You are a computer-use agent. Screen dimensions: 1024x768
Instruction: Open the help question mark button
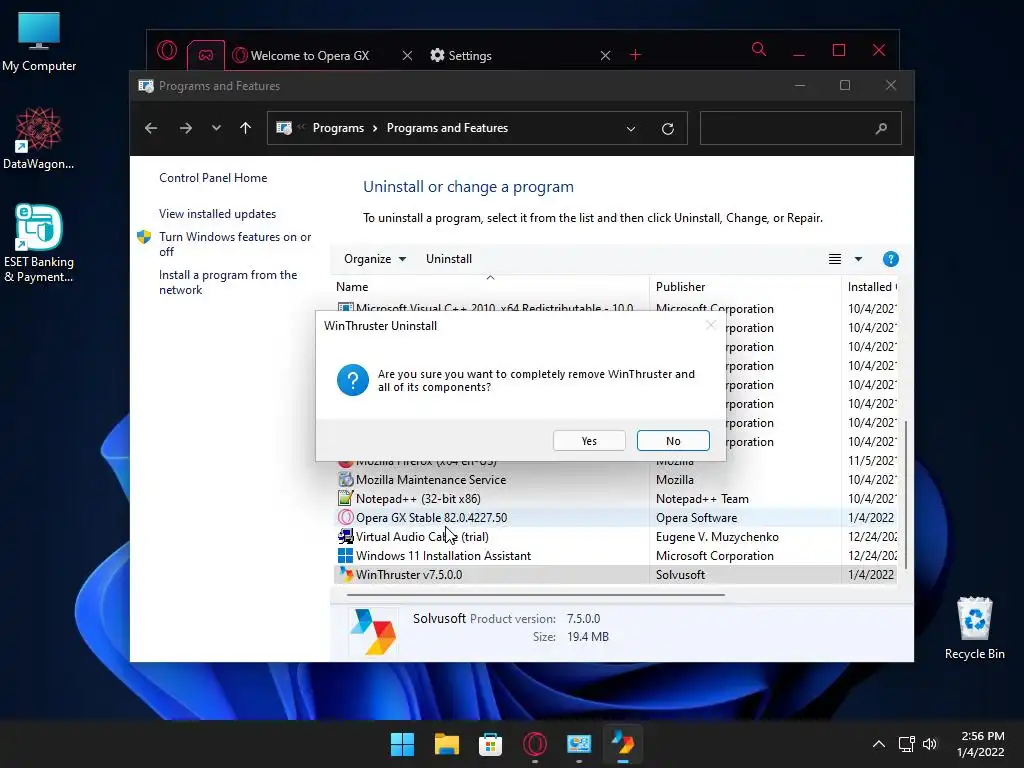click(x=890, y=259)
